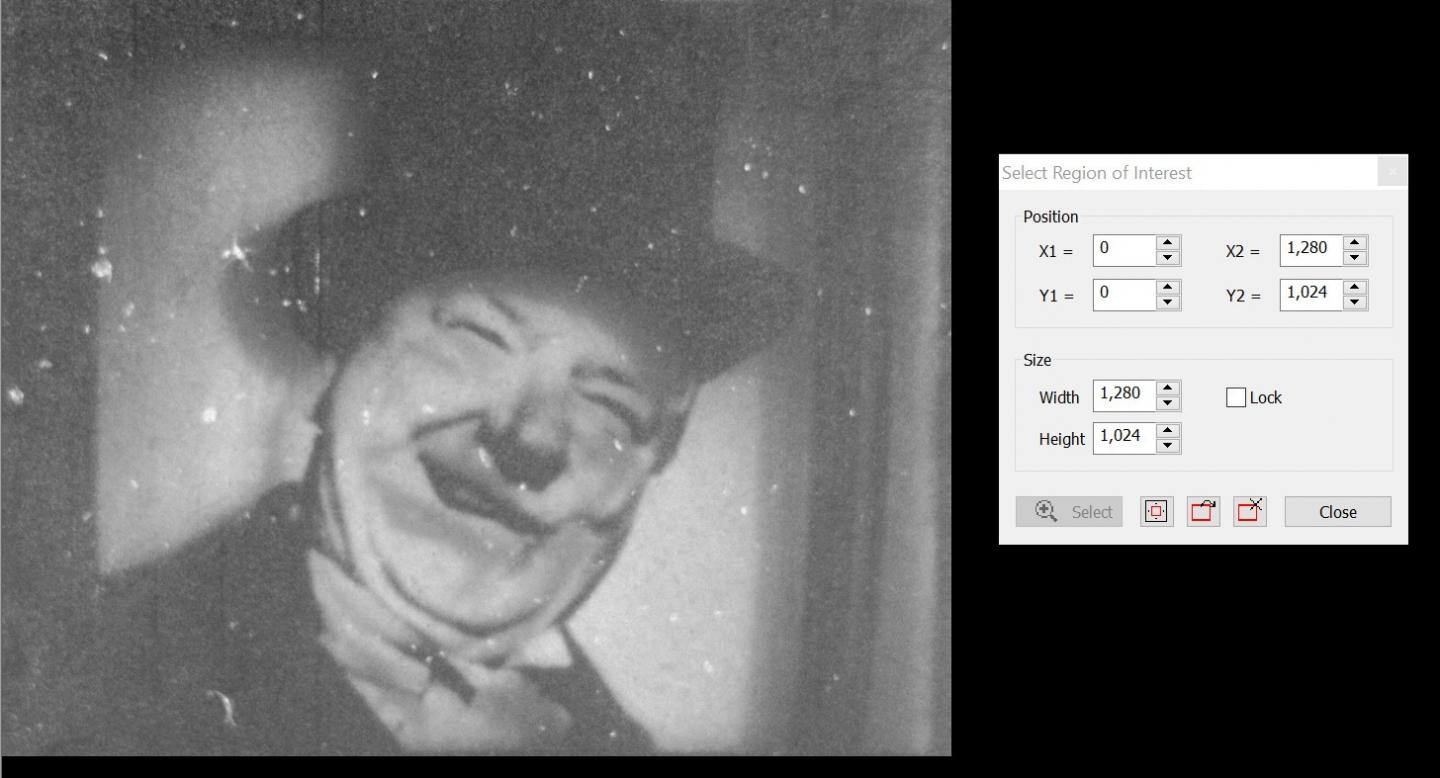The height and width of the screenshot is (778, 1440).
Task: Click the 'Size' group label
Action: (x=1037, y=360)
